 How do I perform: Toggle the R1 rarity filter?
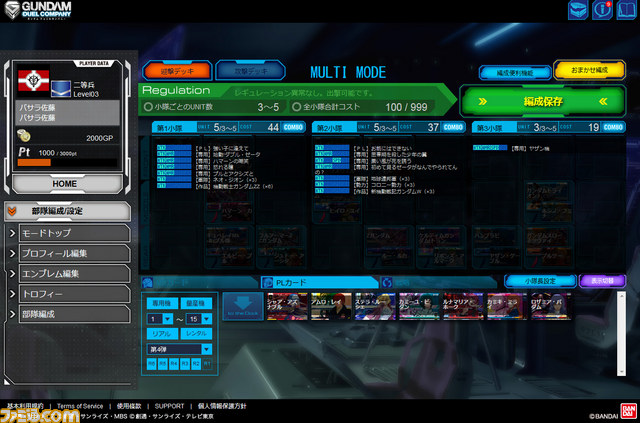(207, 363)
